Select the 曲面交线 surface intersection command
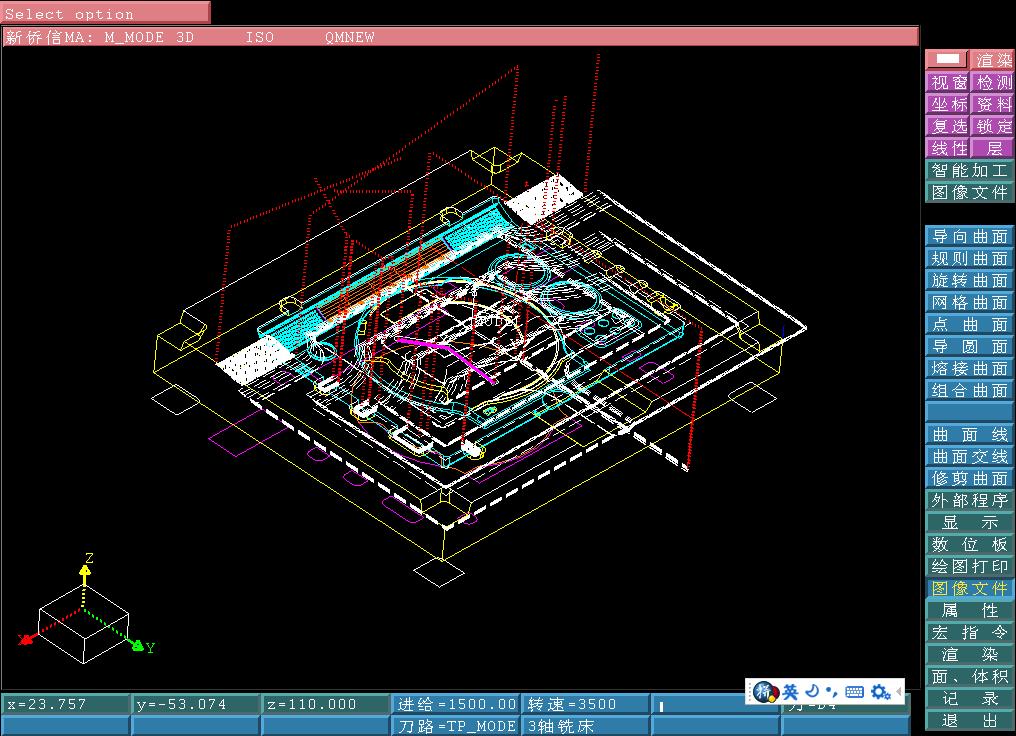Screen dimensions: 1016x736 pos(969,457)
